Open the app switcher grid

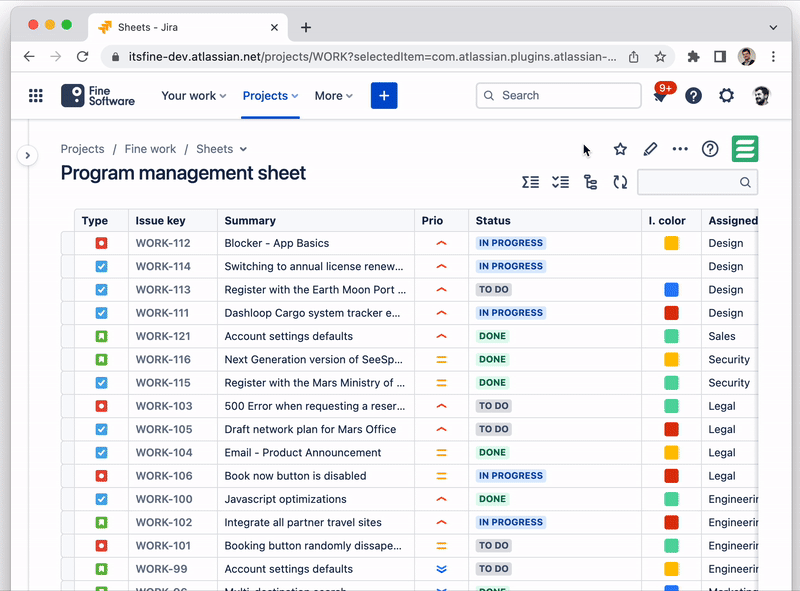pyautogui.click(x=36, y=96)
